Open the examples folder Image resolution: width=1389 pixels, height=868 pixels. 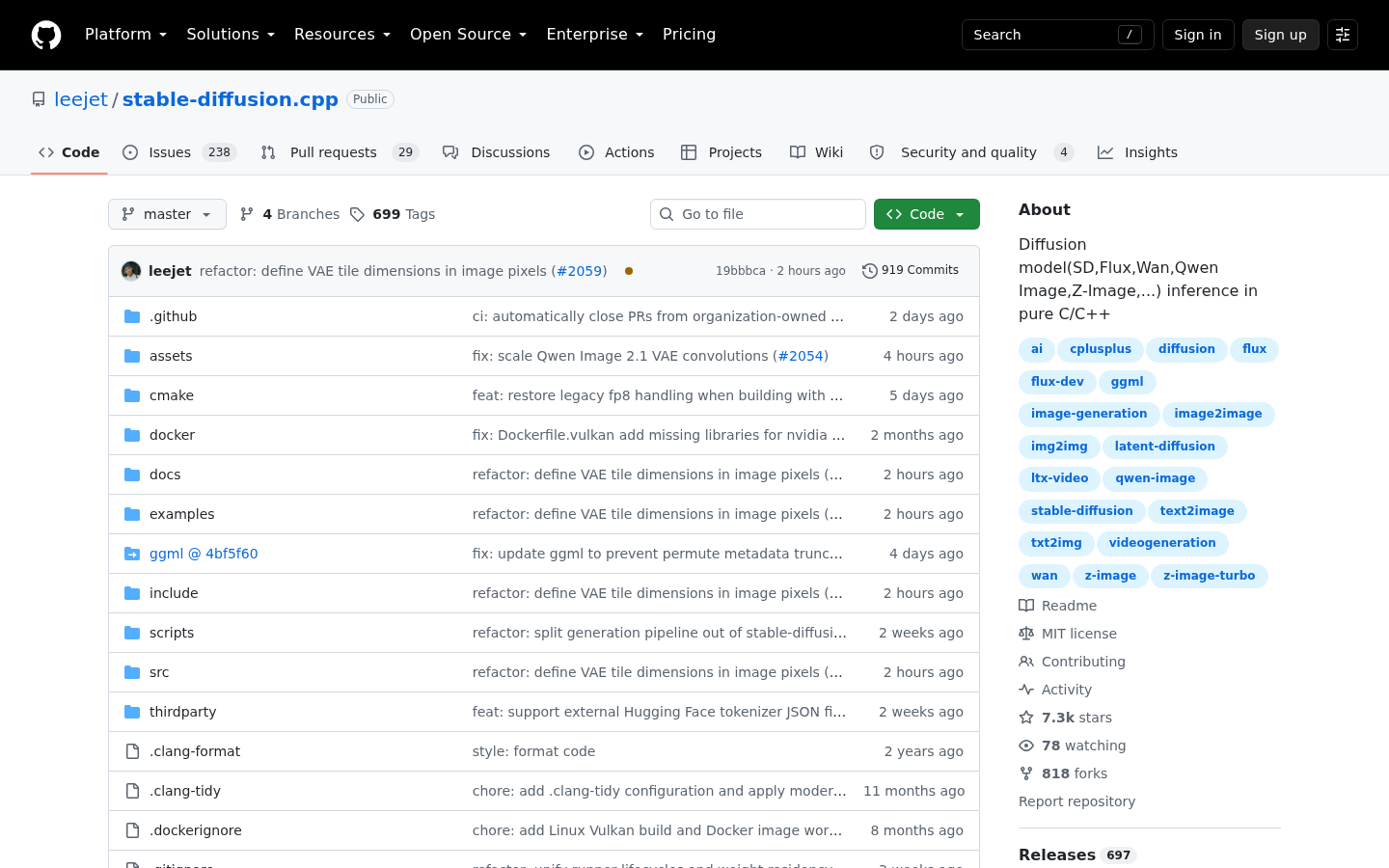click(182, 514)
